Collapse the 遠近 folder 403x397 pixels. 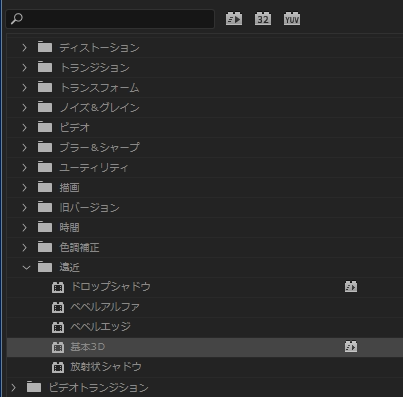pos(26,267)
